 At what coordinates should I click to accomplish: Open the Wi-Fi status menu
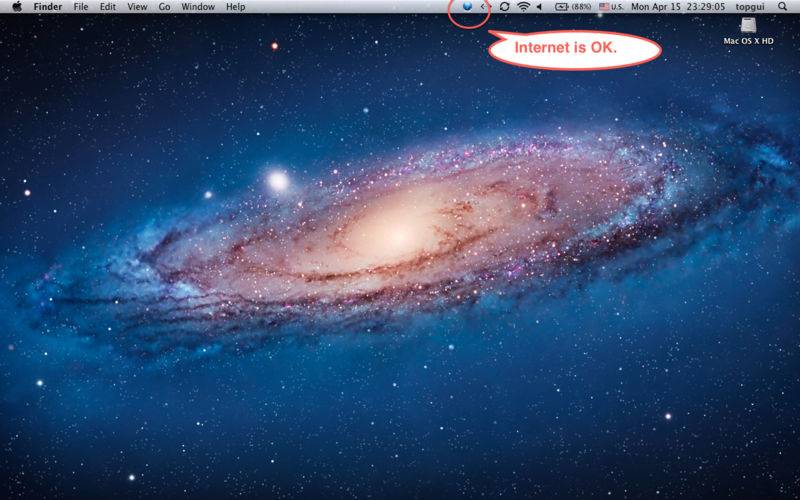pyautogui.click(x=523, y=7)
